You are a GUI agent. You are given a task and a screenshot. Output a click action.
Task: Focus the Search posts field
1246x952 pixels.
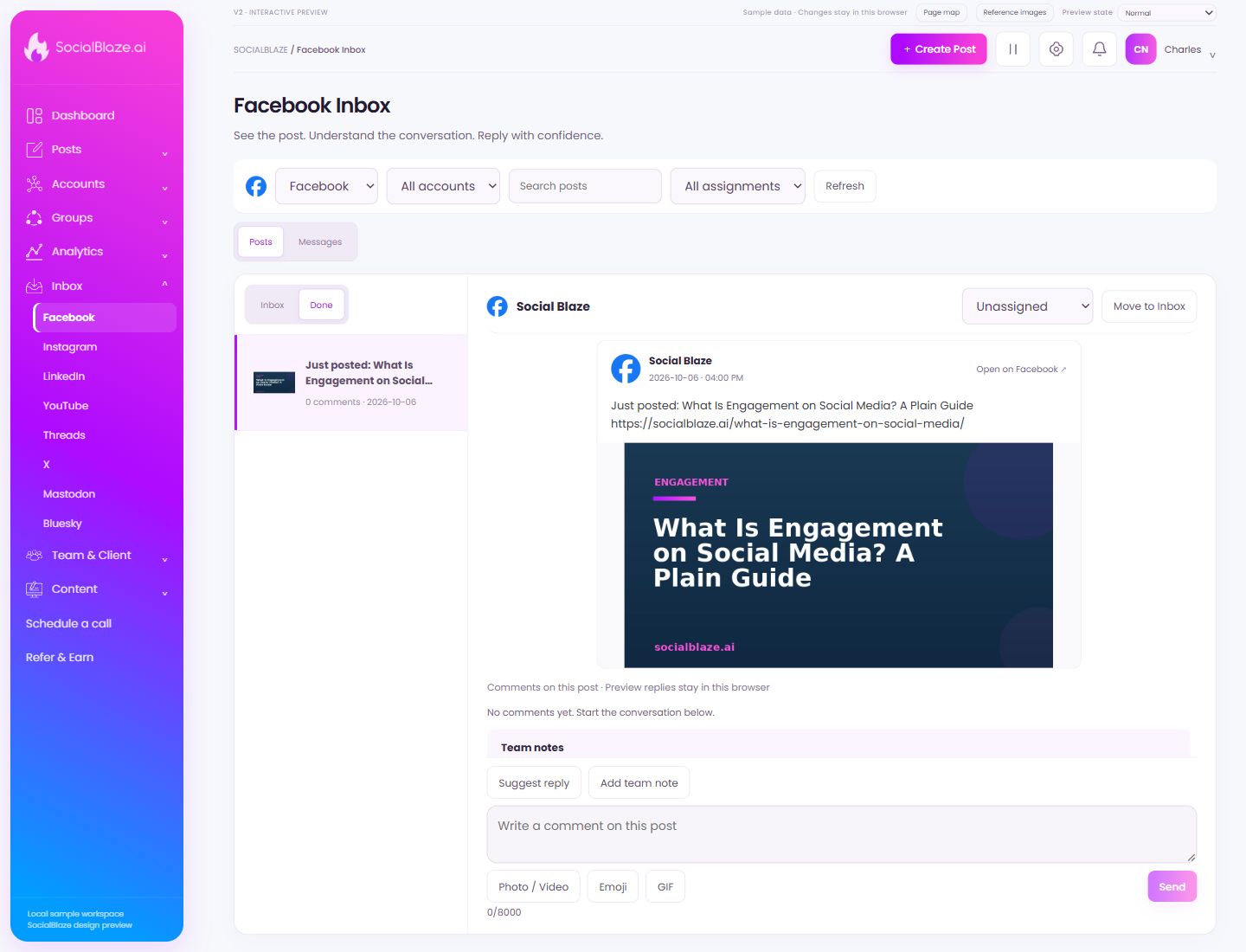click(585, 186)
